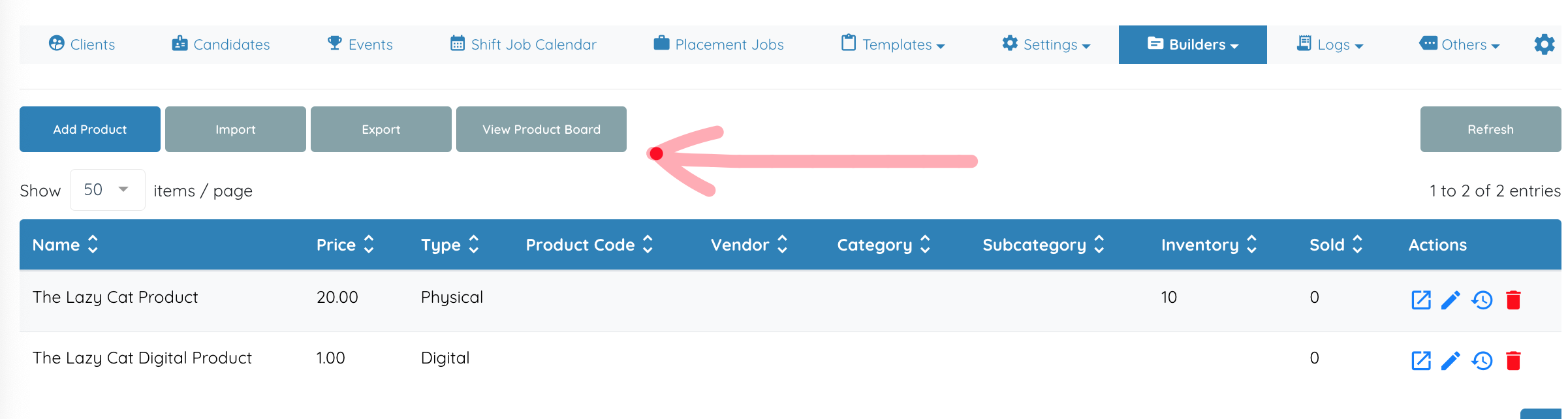View history for The Lazy Cat Digital Product
Image resolution: width=1568 pixels, height=419 pixels.
pos(1482,361)
